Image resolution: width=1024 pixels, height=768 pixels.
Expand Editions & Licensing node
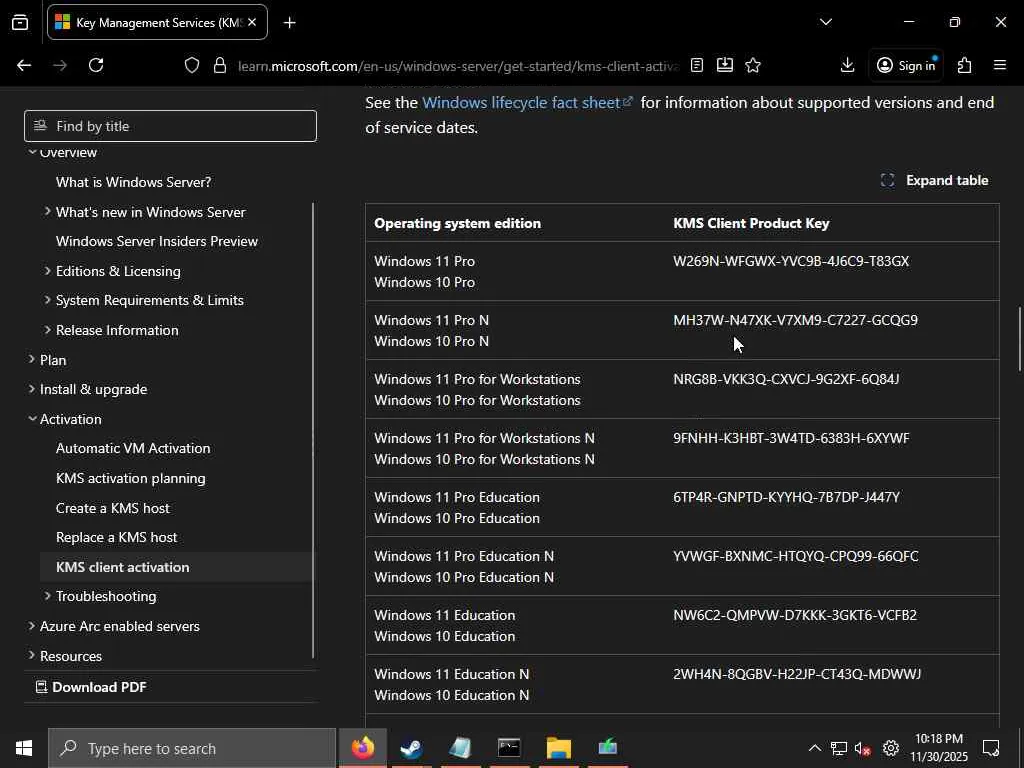[48, 270]
